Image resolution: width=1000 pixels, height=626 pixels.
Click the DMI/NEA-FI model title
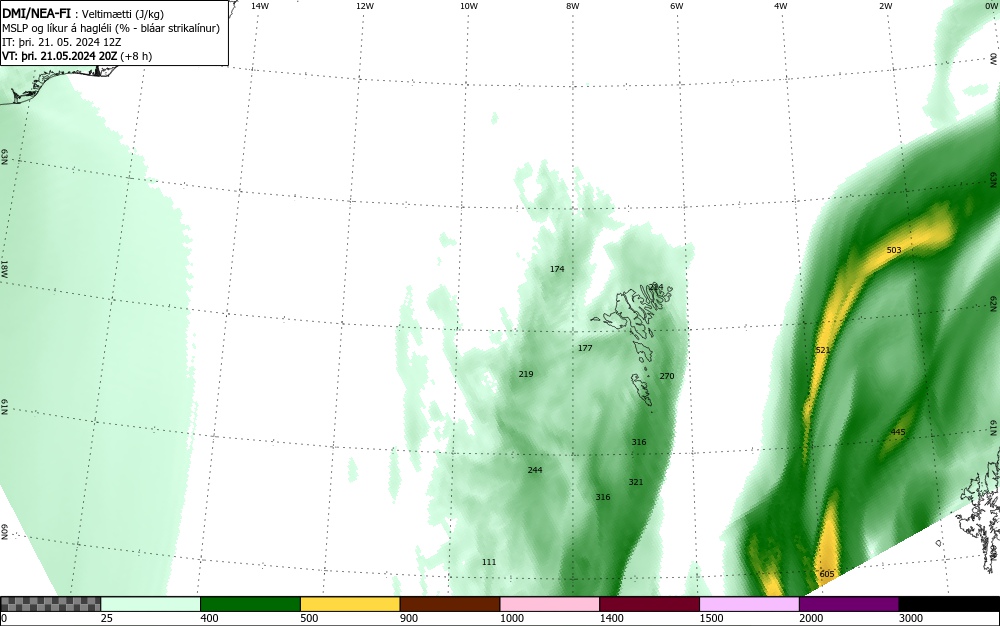point(36,13)
